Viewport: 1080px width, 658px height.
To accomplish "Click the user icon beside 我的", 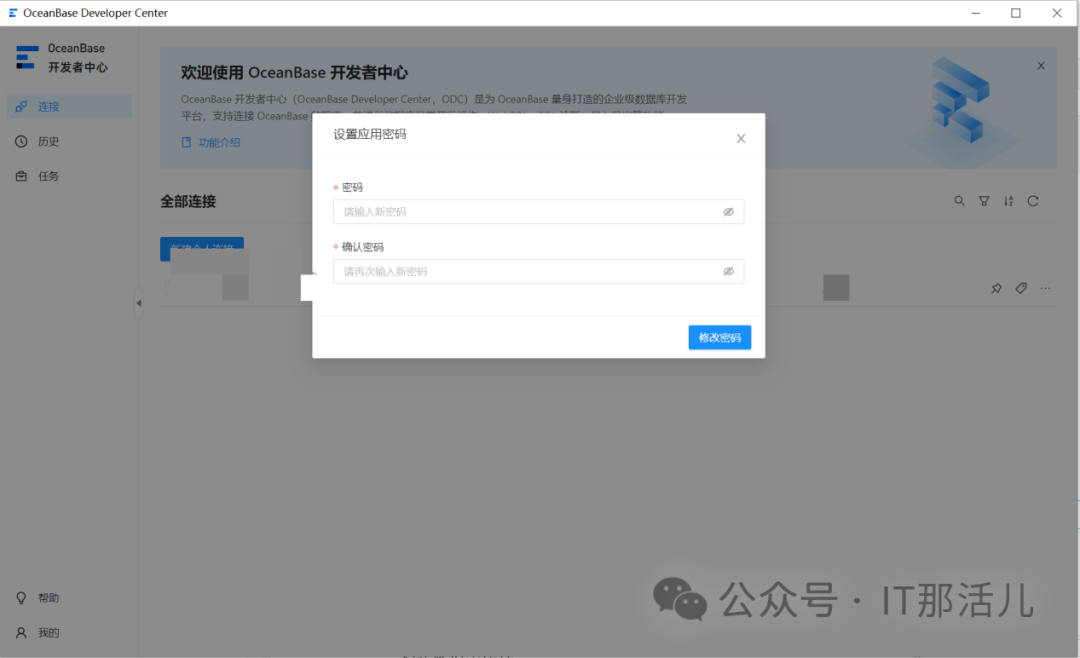I will [21, 633].
